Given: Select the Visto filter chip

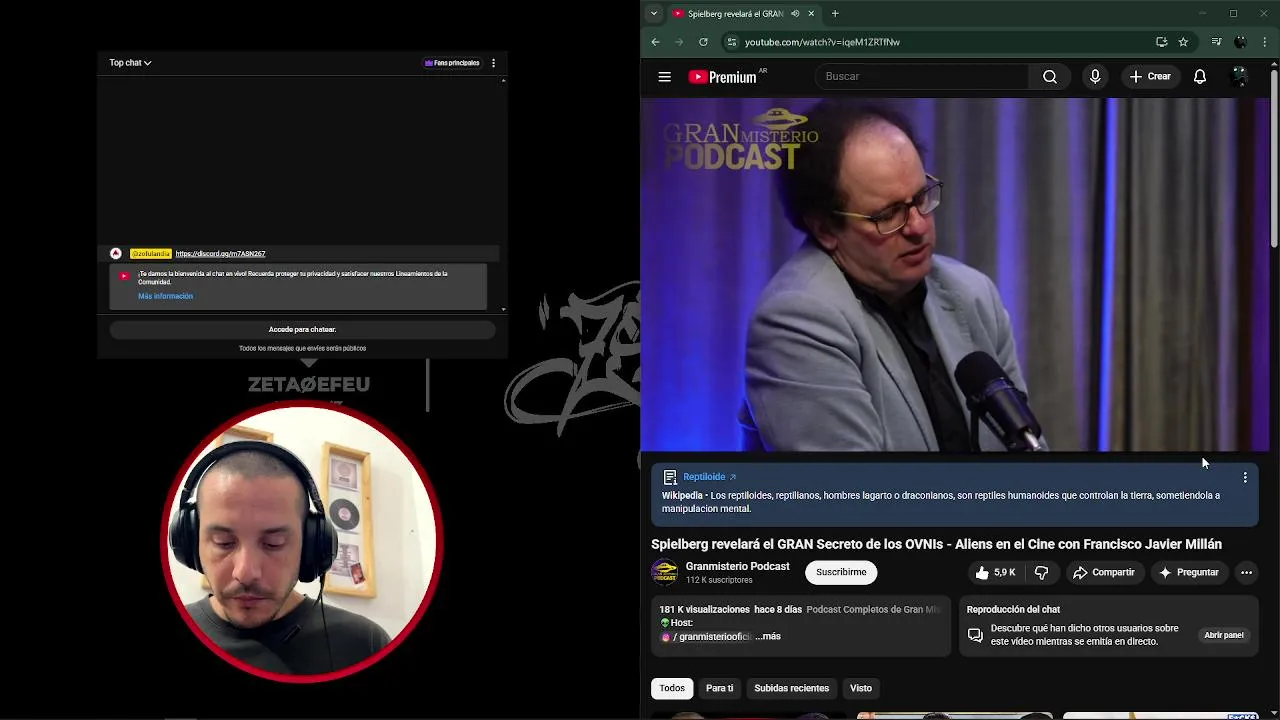Looking at the screenshot, I should coord(861,688).
